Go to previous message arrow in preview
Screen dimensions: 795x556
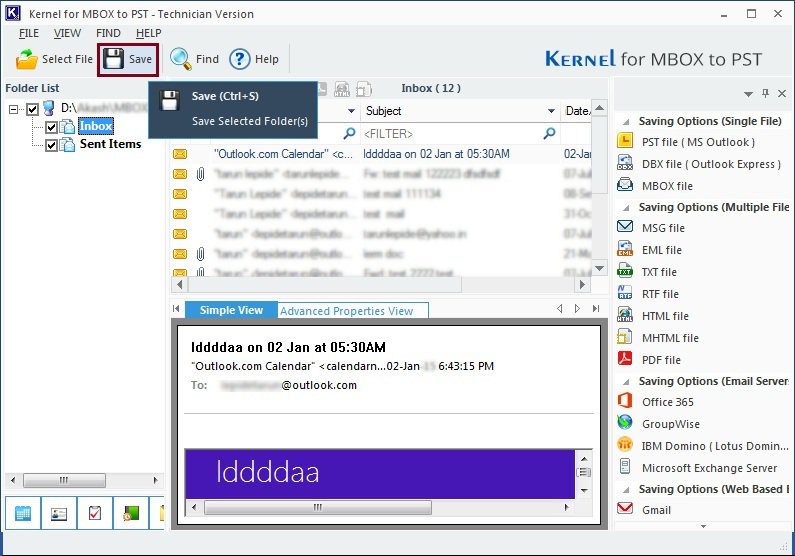click(560, 309)
